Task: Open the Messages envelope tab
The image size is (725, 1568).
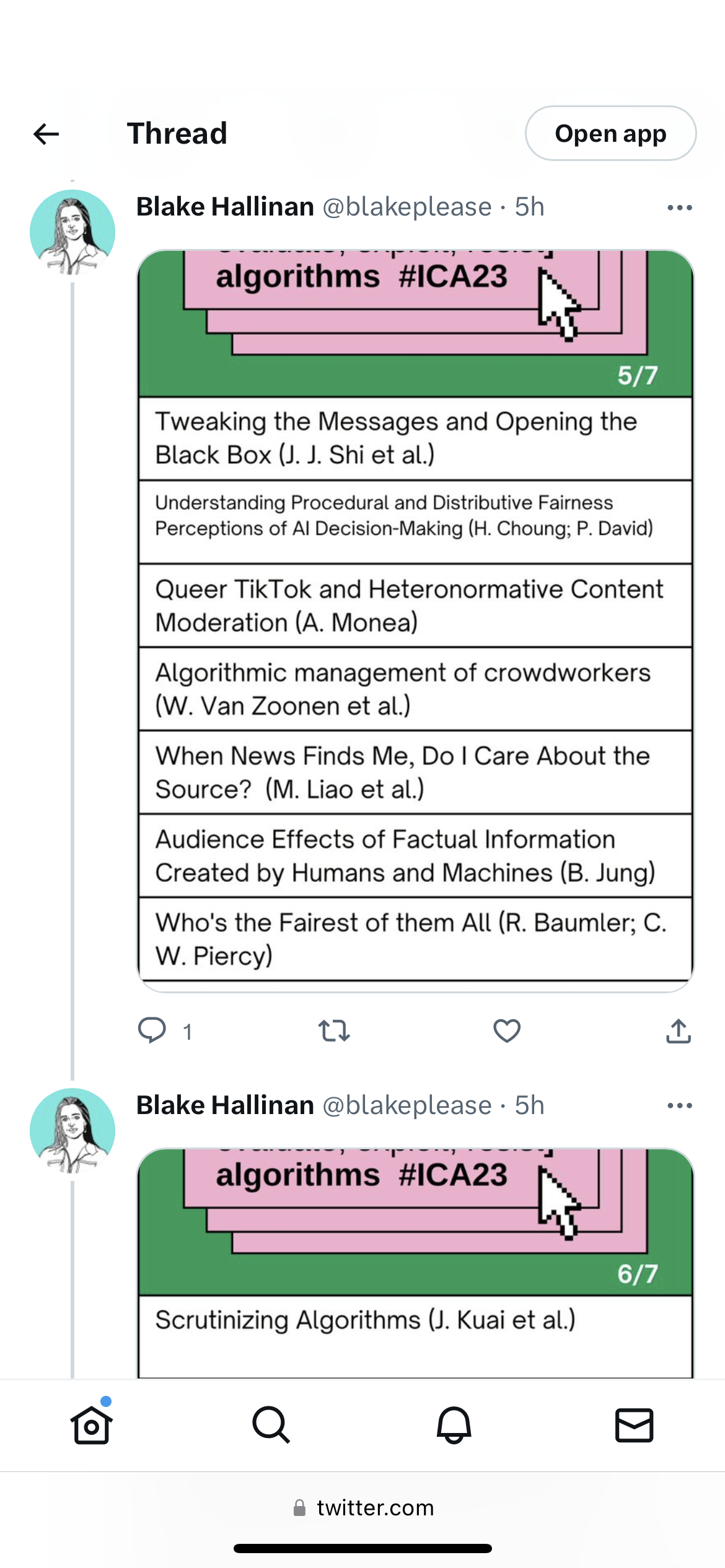Action: coord(634,1424)
